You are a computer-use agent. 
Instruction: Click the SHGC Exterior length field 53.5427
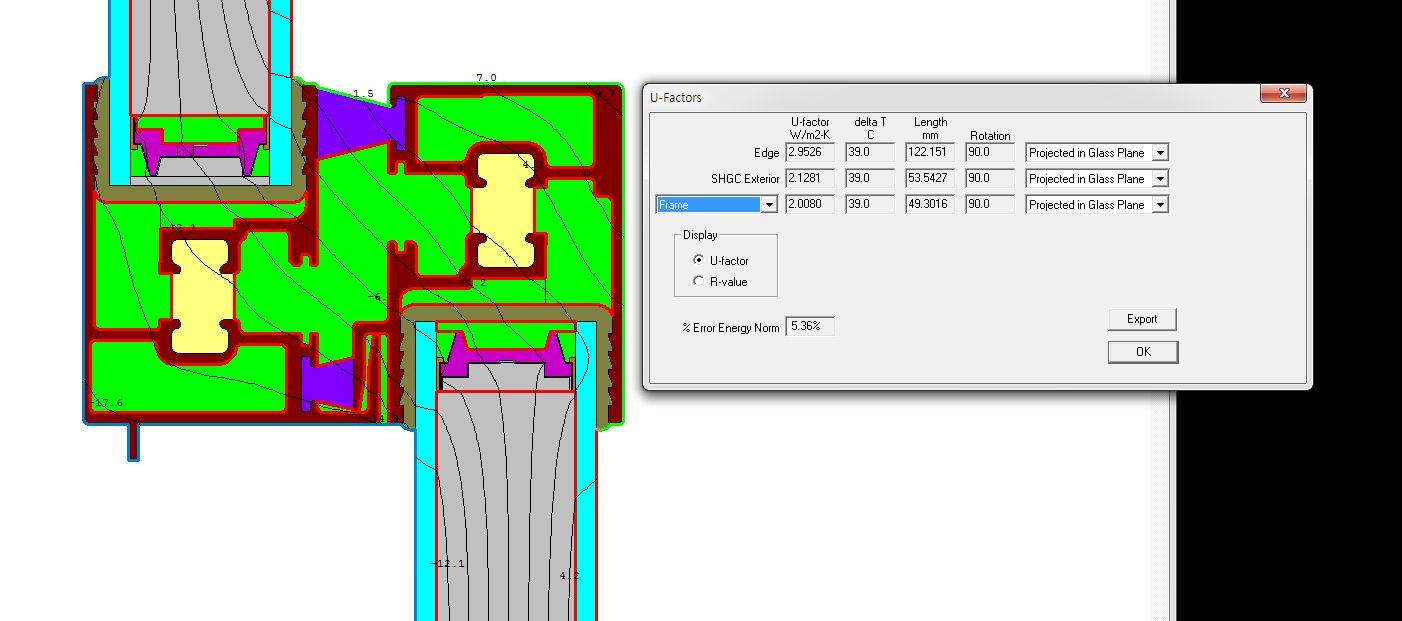[x=930, y=179]
